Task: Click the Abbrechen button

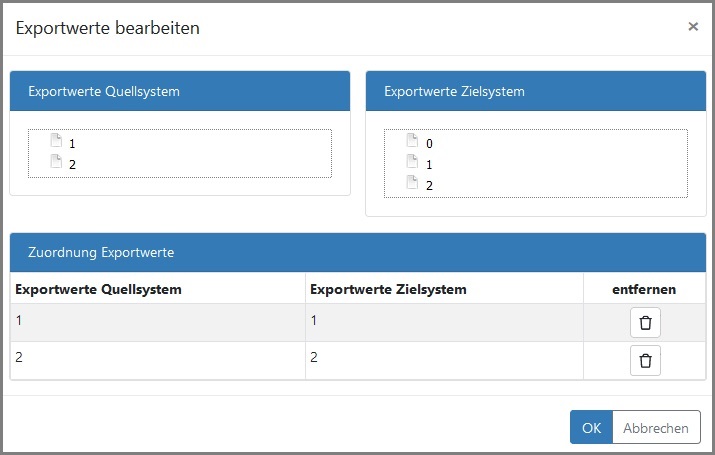Action: pos(656,427)
